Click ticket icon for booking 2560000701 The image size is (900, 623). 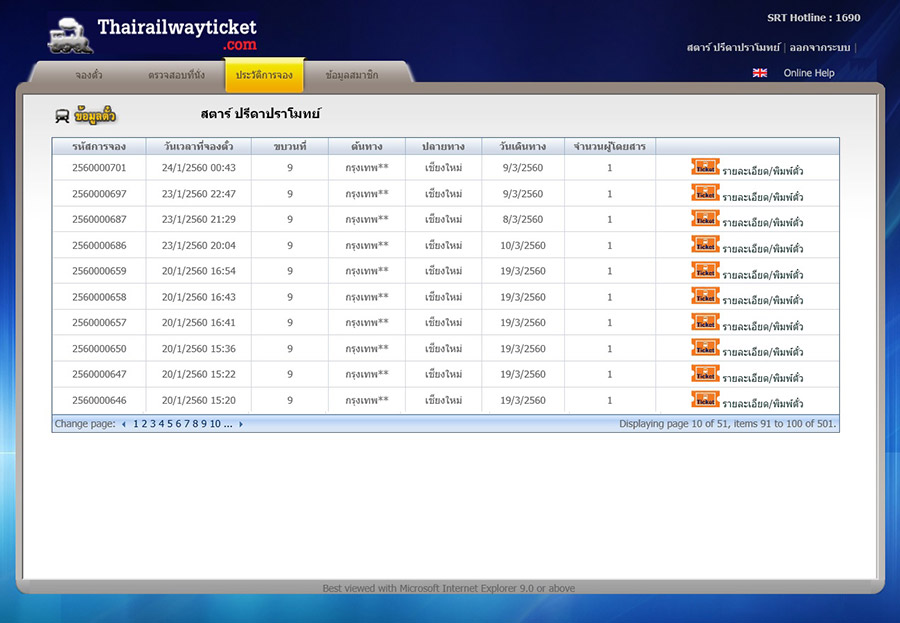point(705,167)
